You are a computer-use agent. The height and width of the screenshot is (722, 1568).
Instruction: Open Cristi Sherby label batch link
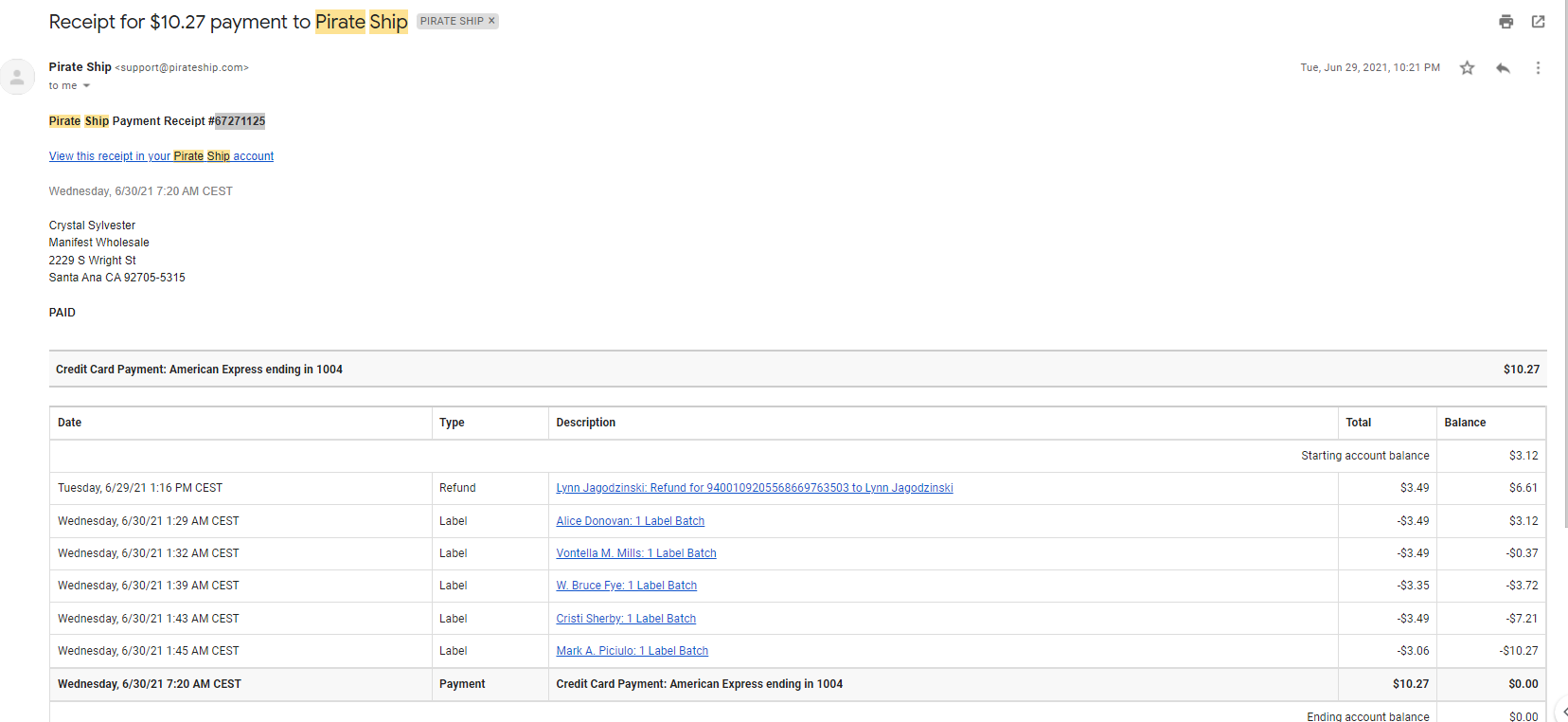(x=626, y=619)
